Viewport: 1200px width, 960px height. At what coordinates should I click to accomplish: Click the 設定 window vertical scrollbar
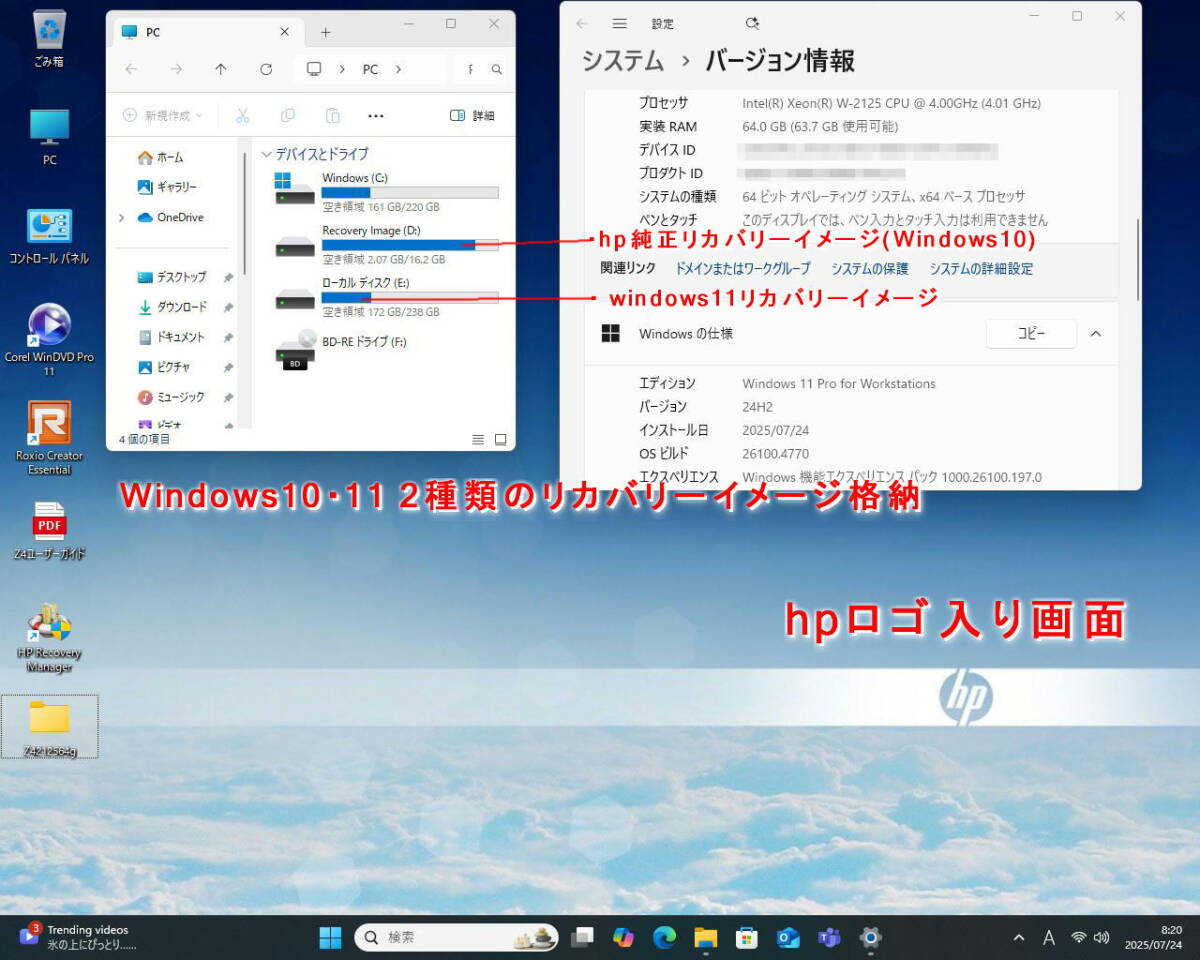point(1137,260)
